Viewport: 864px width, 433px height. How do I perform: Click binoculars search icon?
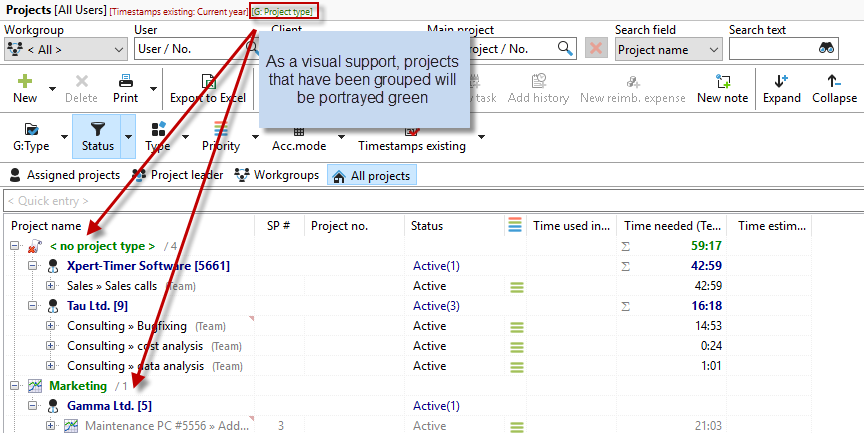click(x=826, y=48)
